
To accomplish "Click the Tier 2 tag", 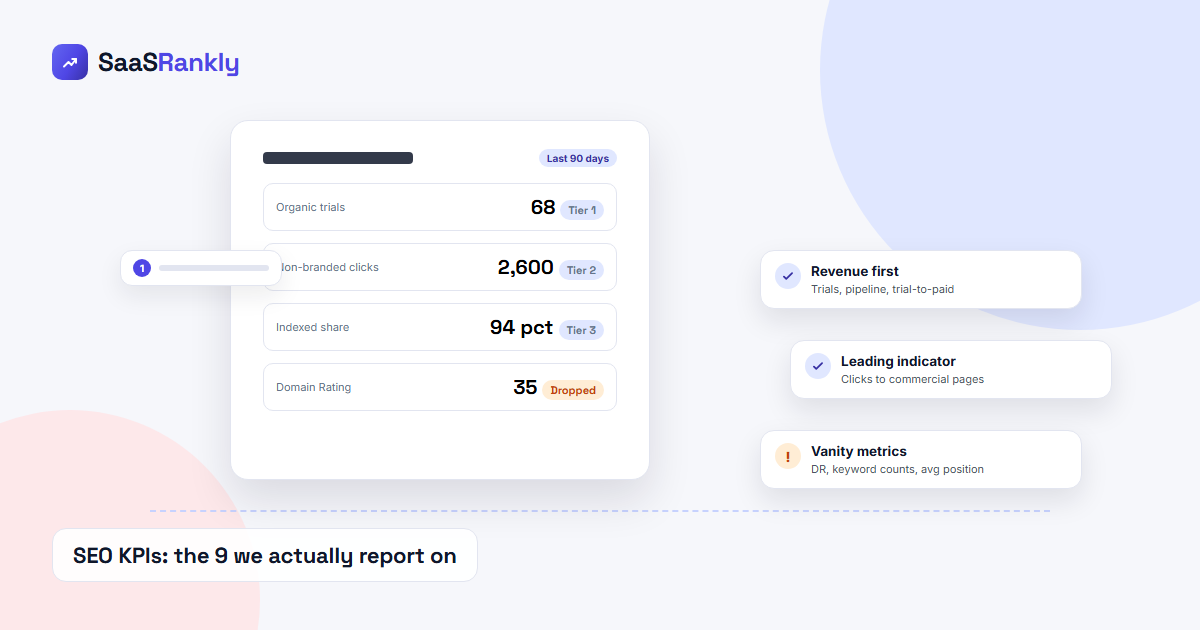I will 581,270.
